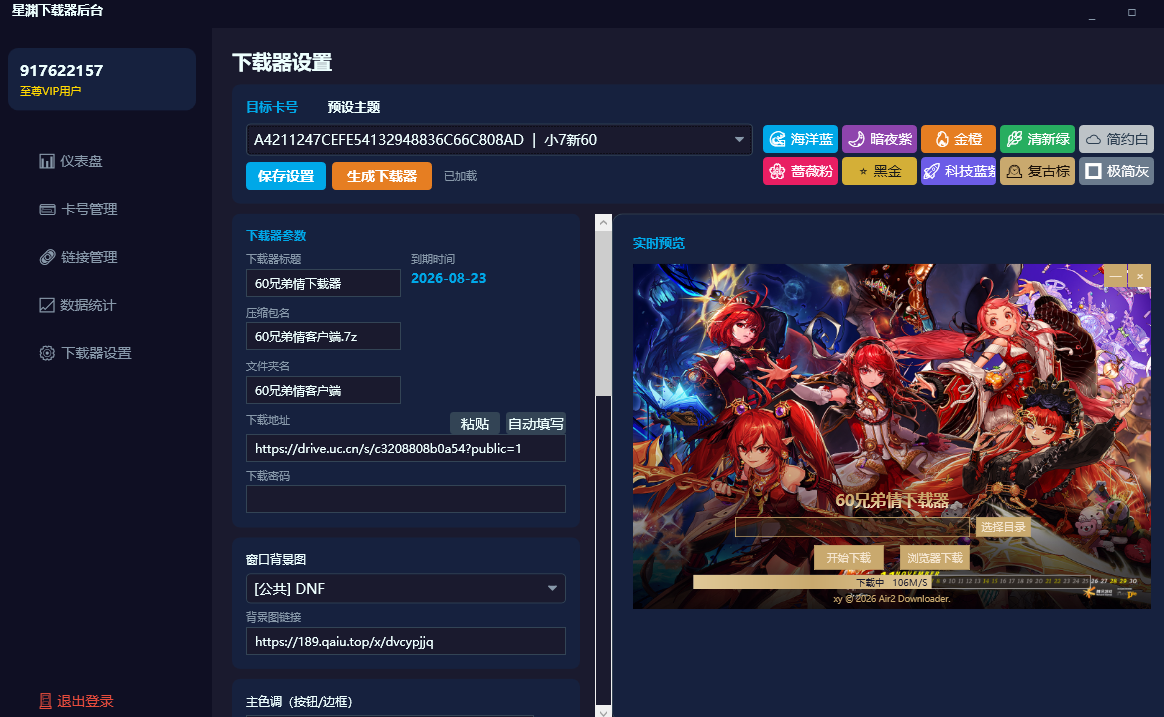Apply the 清新绿 fresh green theme
Viewport: 1164px width, 717px height.
tap(1037, 140)
